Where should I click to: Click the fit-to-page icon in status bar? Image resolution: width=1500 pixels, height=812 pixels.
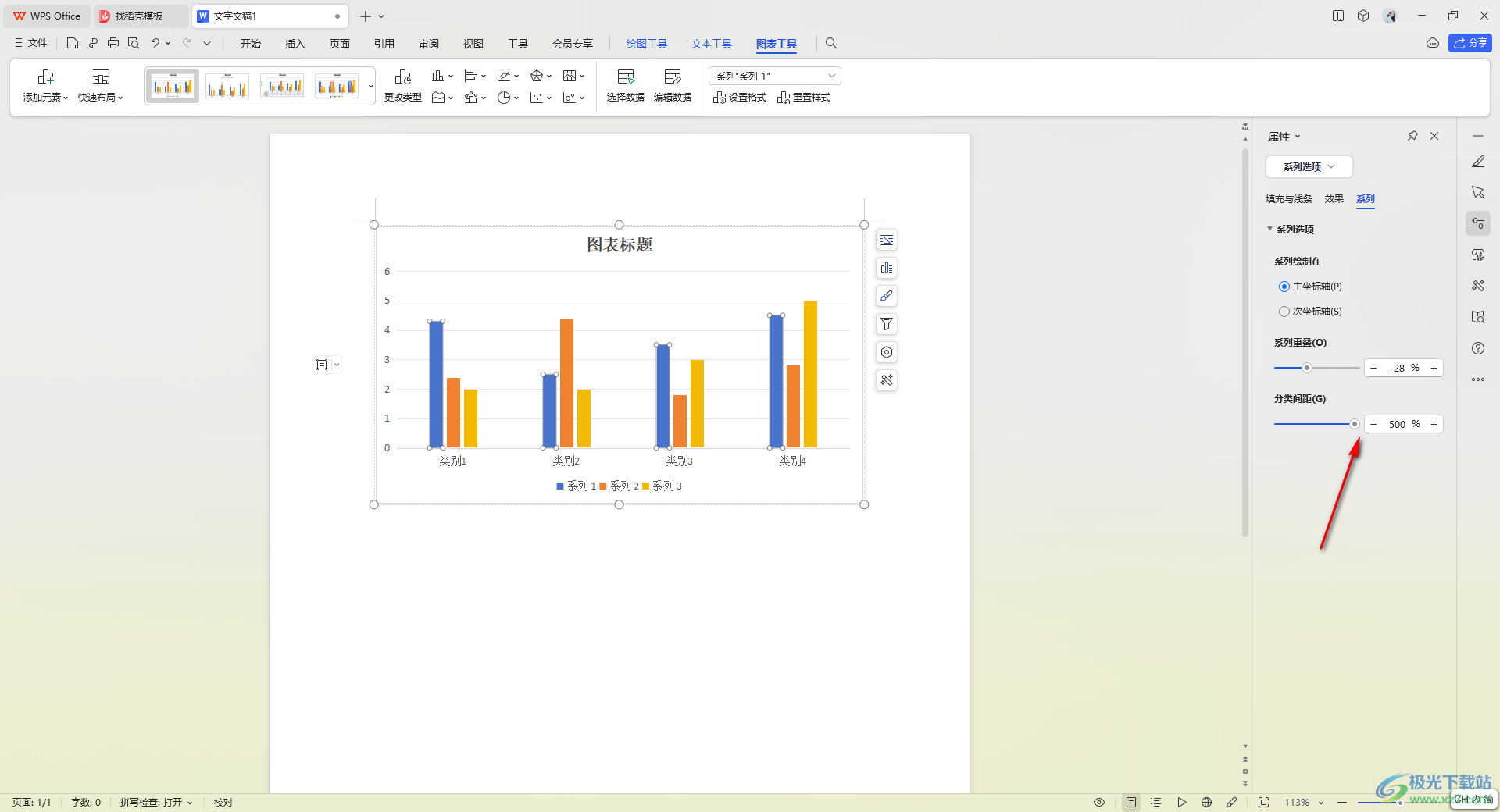(x=1263, y=803)
